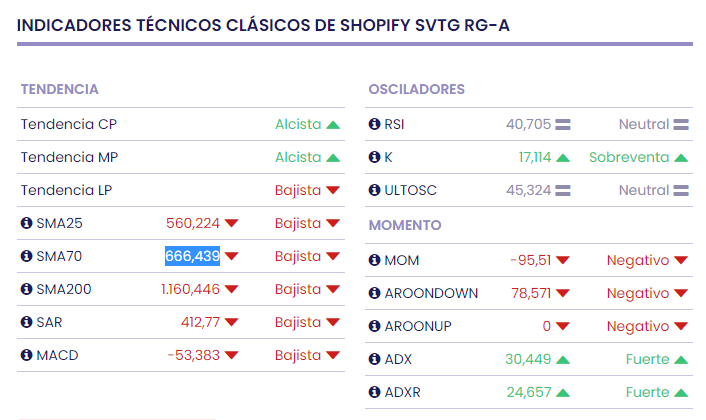Select the highlighted SMA70 value 666,439

[x=192, y=256]
